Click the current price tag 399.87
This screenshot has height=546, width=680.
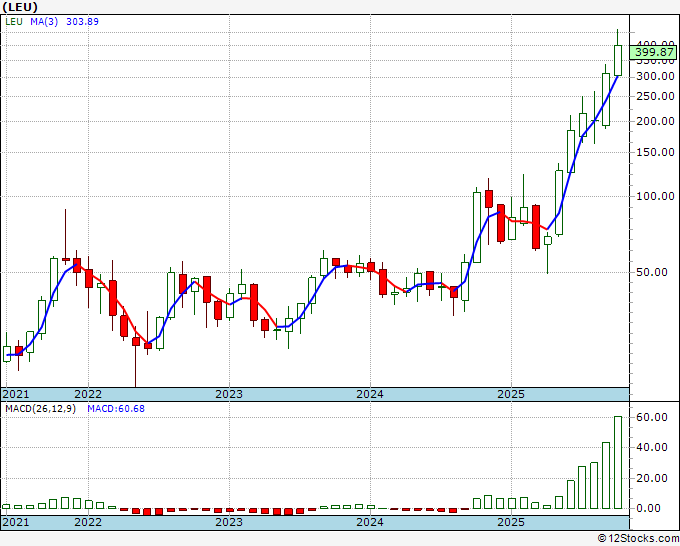coord(654,52)
